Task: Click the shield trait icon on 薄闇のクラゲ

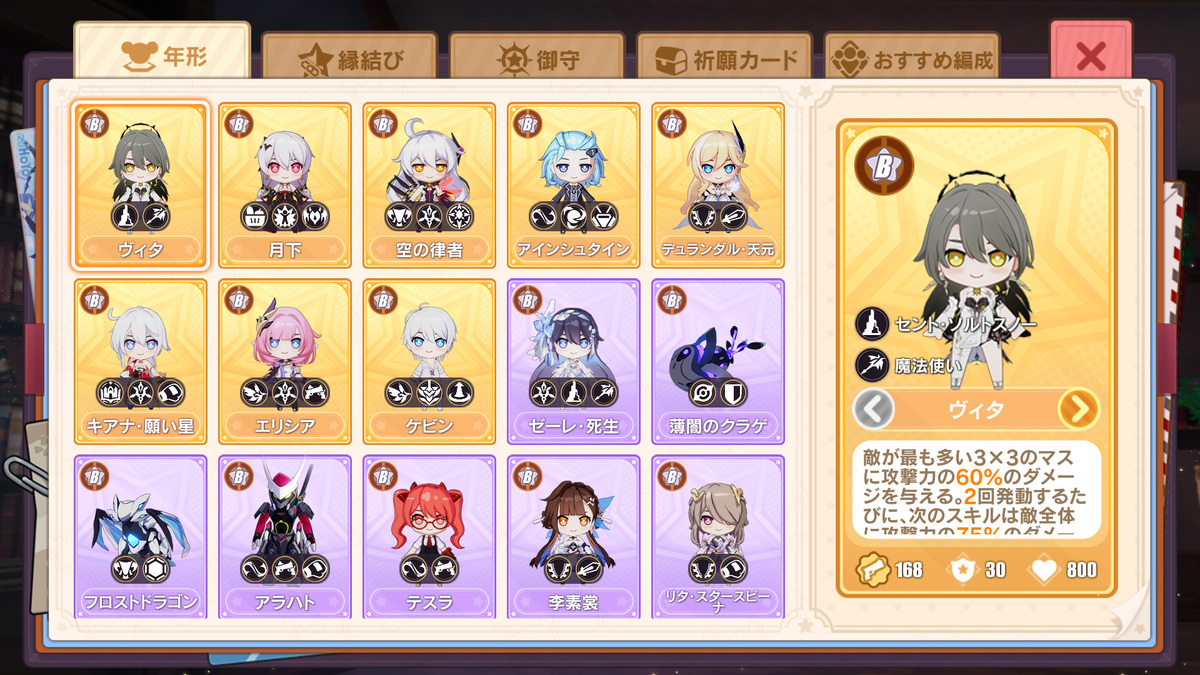Action: tap(734, 392)
